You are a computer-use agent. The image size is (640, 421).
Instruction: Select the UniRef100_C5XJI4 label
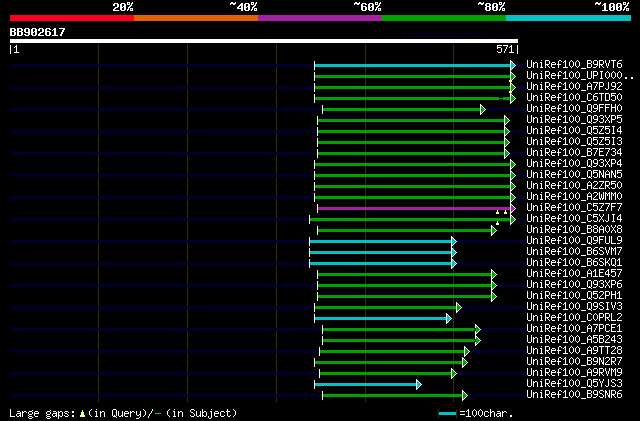[x=574, y=219]
